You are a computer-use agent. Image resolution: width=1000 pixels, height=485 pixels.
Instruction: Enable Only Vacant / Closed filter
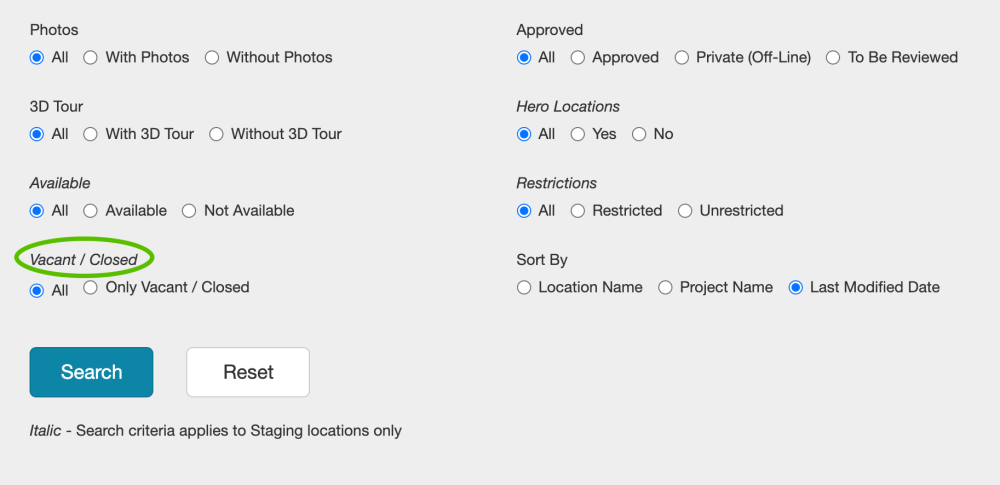pos(91,288)
